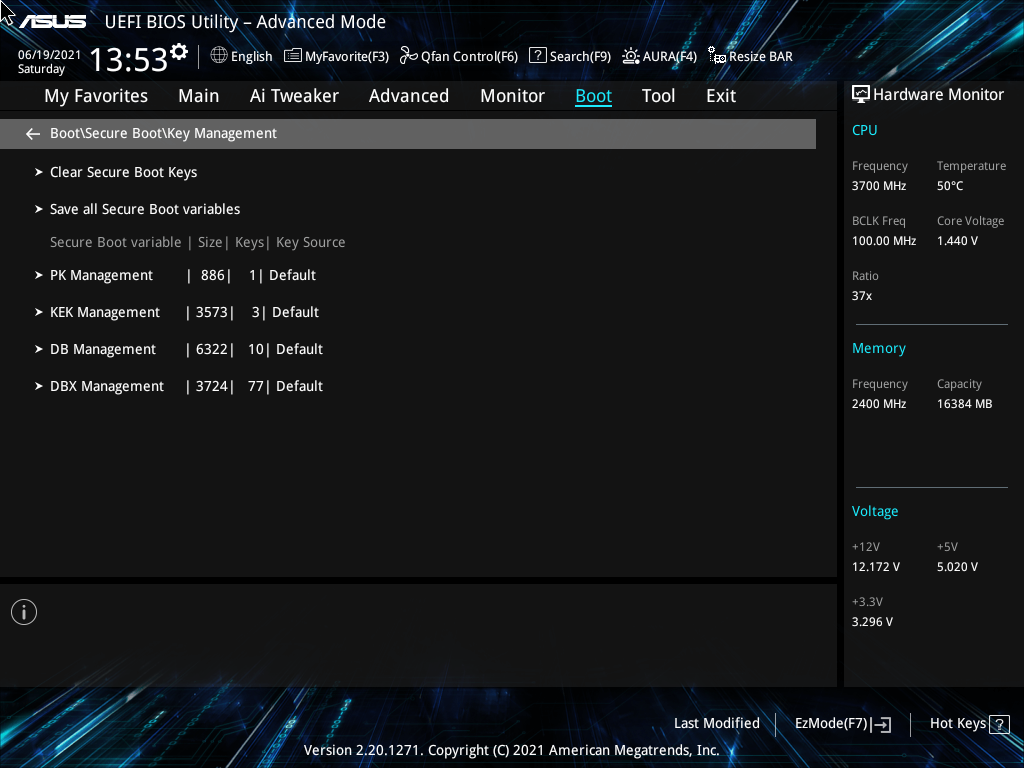Screen dimensions: 1024x768
Task: Click the information icon above the help bar
Action: point(23,611)
